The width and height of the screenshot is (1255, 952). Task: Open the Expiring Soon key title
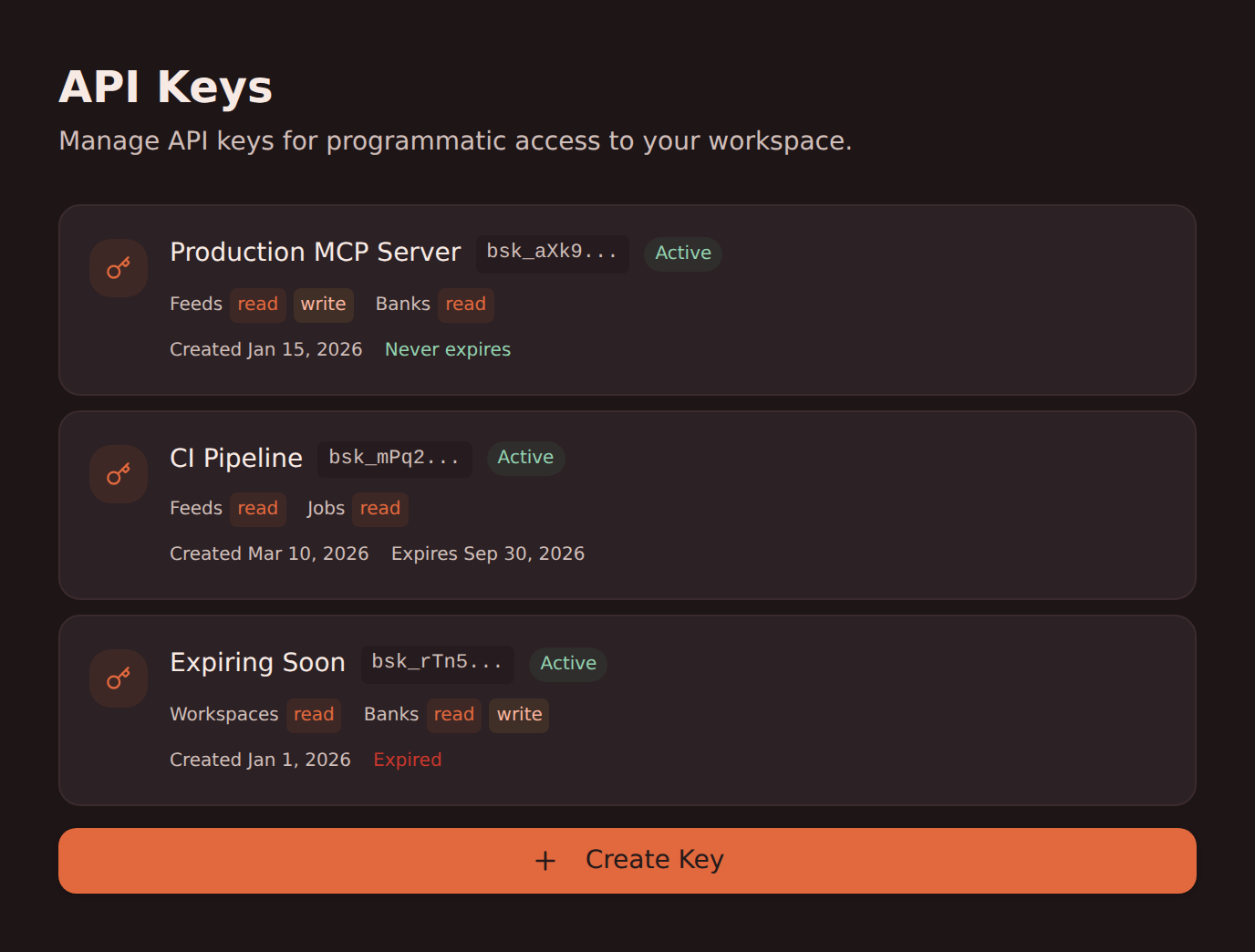coord(258,663)
